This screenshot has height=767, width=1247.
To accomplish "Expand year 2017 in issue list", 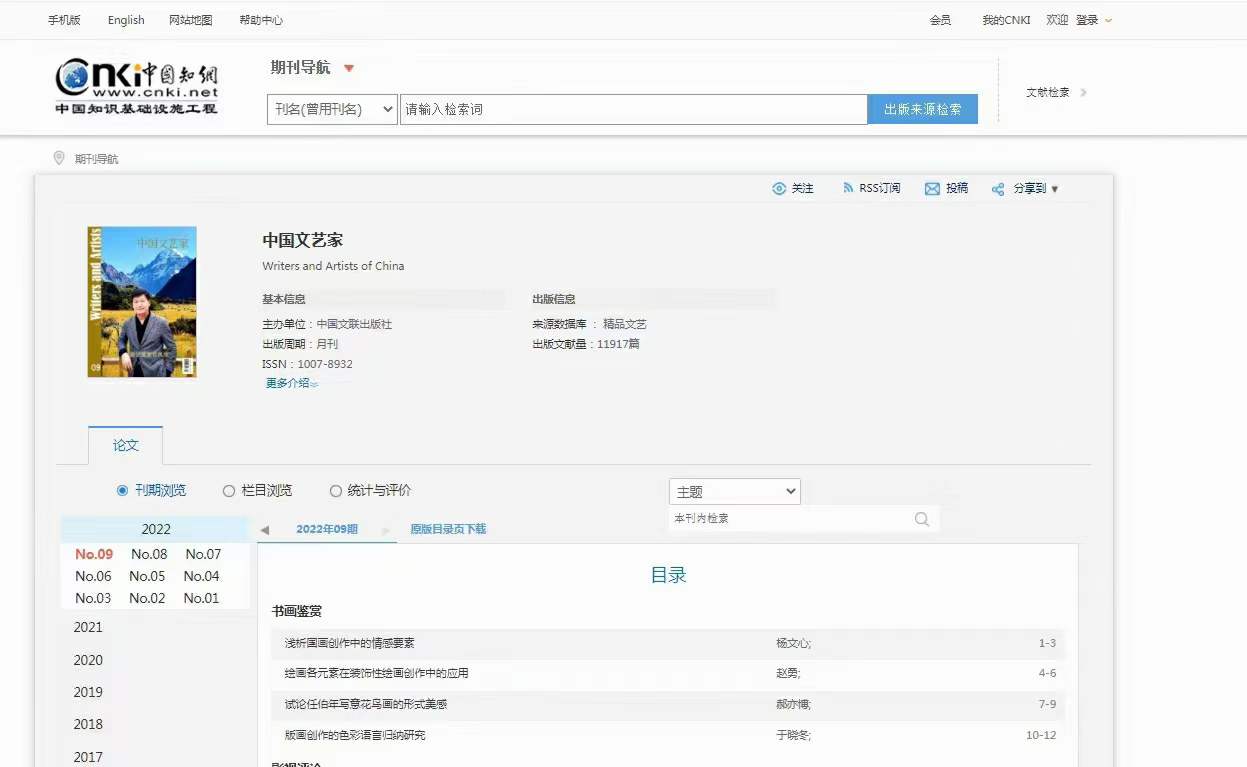I will pyautogui.click(x=88, y=757).
